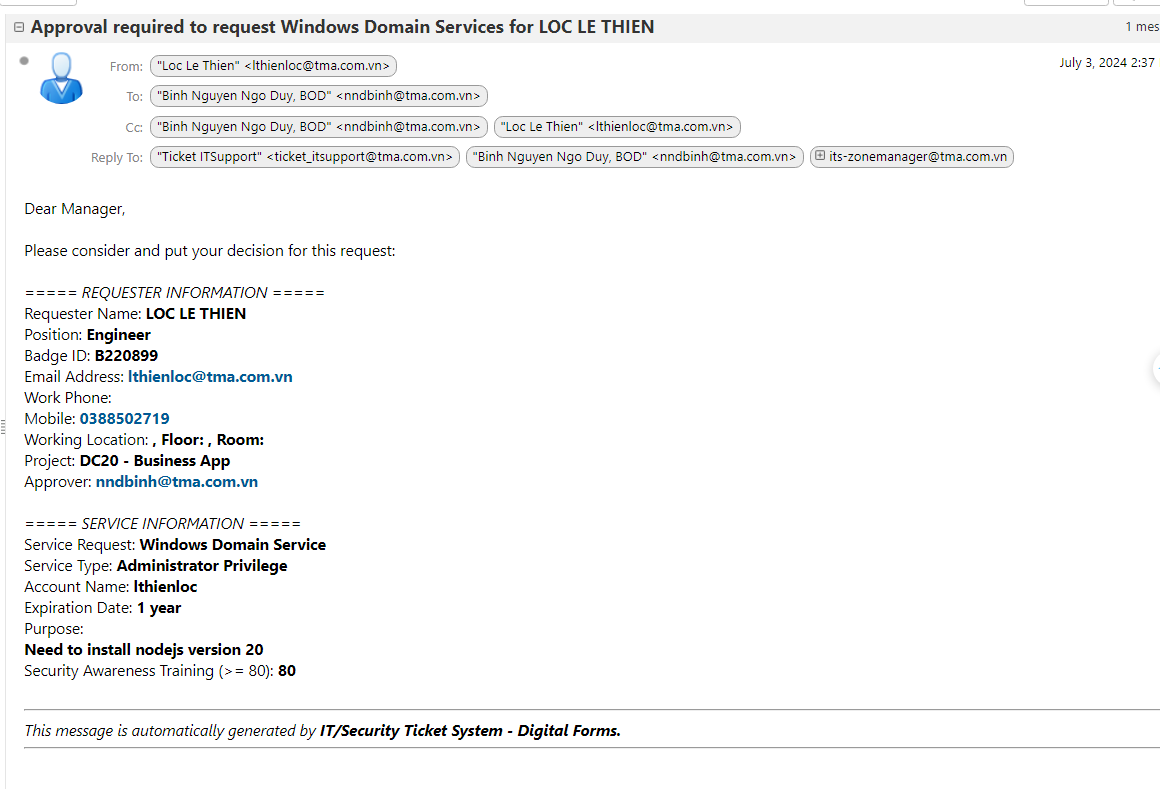Image resolution: width=1160 pixels, height=789 pixels.
Task: Click Binh Nguyen Ngo Duy in Cc row
Action: [x=319, y=127]
